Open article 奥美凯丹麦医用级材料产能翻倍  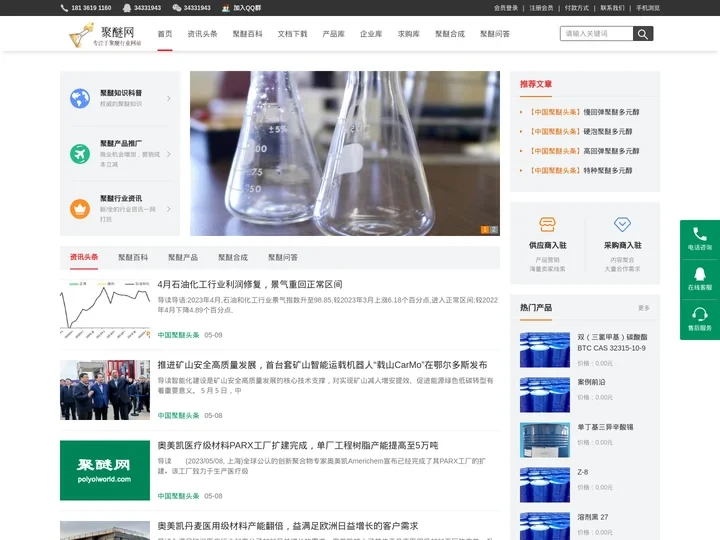[x=288, y=526]
